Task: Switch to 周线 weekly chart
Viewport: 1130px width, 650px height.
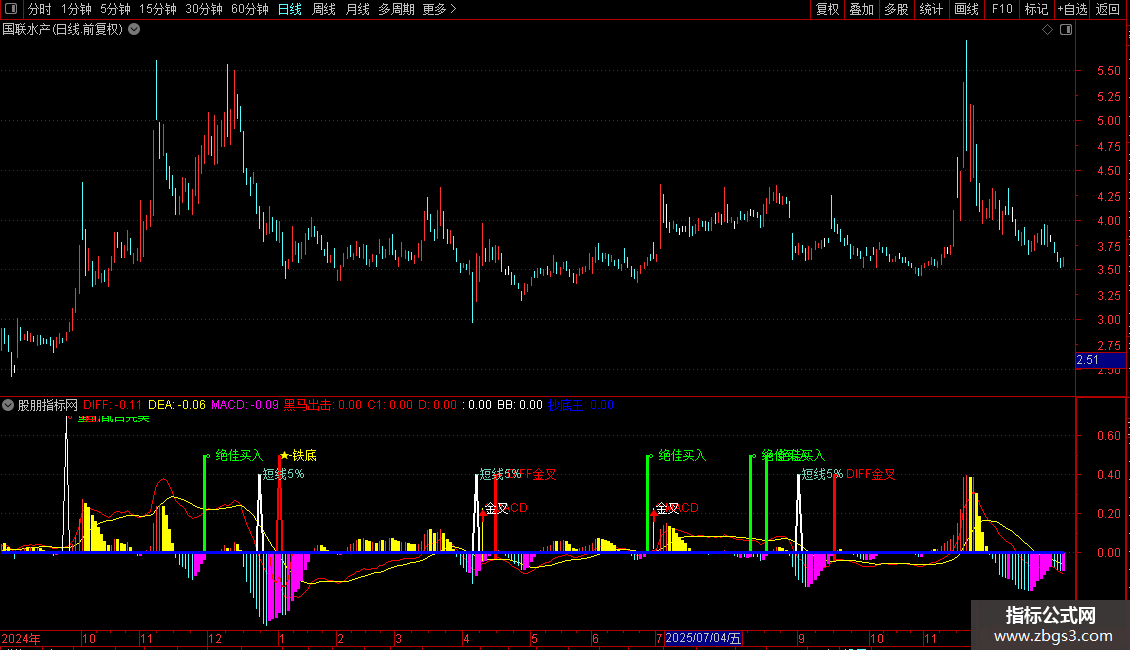Action: point(324,9)
